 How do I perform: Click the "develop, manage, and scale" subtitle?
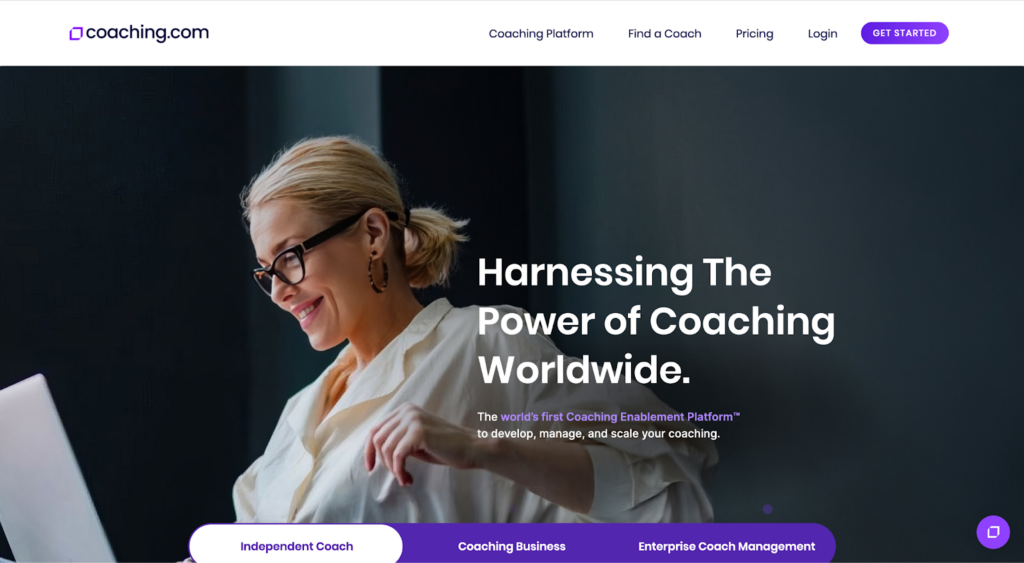598,434
